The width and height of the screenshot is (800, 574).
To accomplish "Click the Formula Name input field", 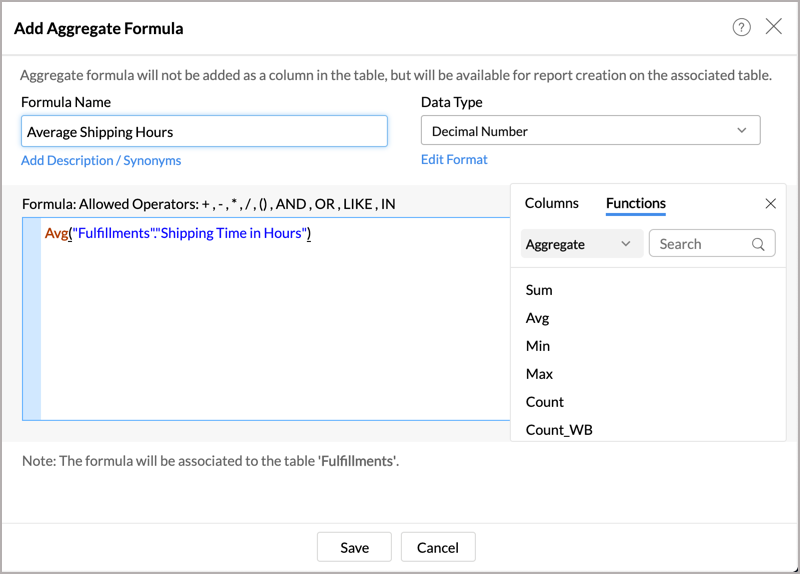I will [x=204, y=131].
